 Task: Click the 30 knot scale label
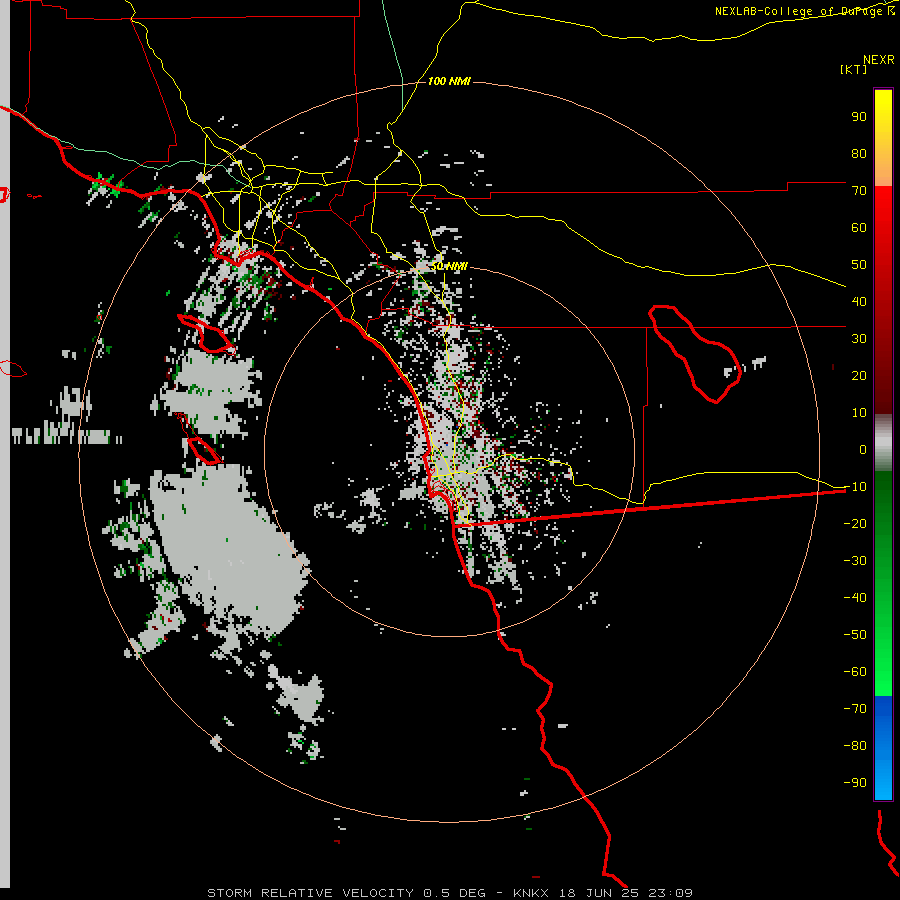coord(859,339)
